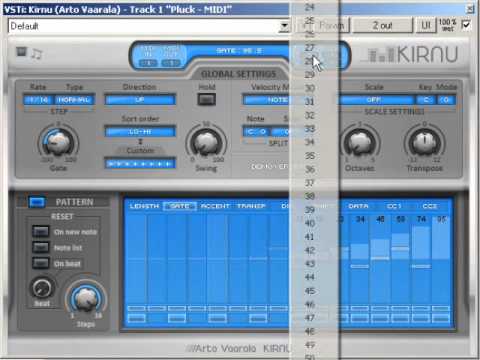Open the Scale dropdown showing OFF
The image size is (480, 360).
tap(375, 100)
